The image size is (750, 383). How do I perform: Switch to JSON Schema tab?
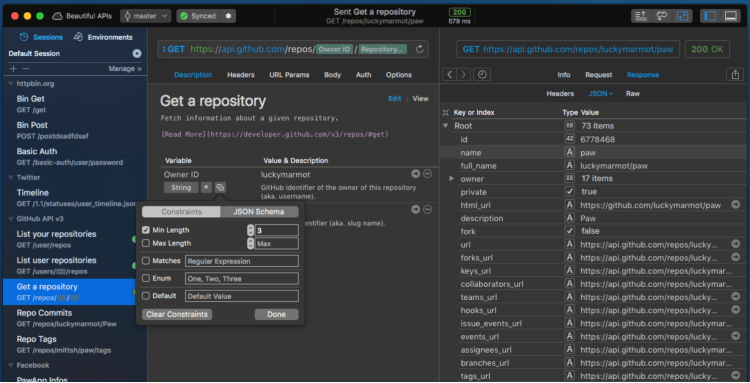coord(259,212)
